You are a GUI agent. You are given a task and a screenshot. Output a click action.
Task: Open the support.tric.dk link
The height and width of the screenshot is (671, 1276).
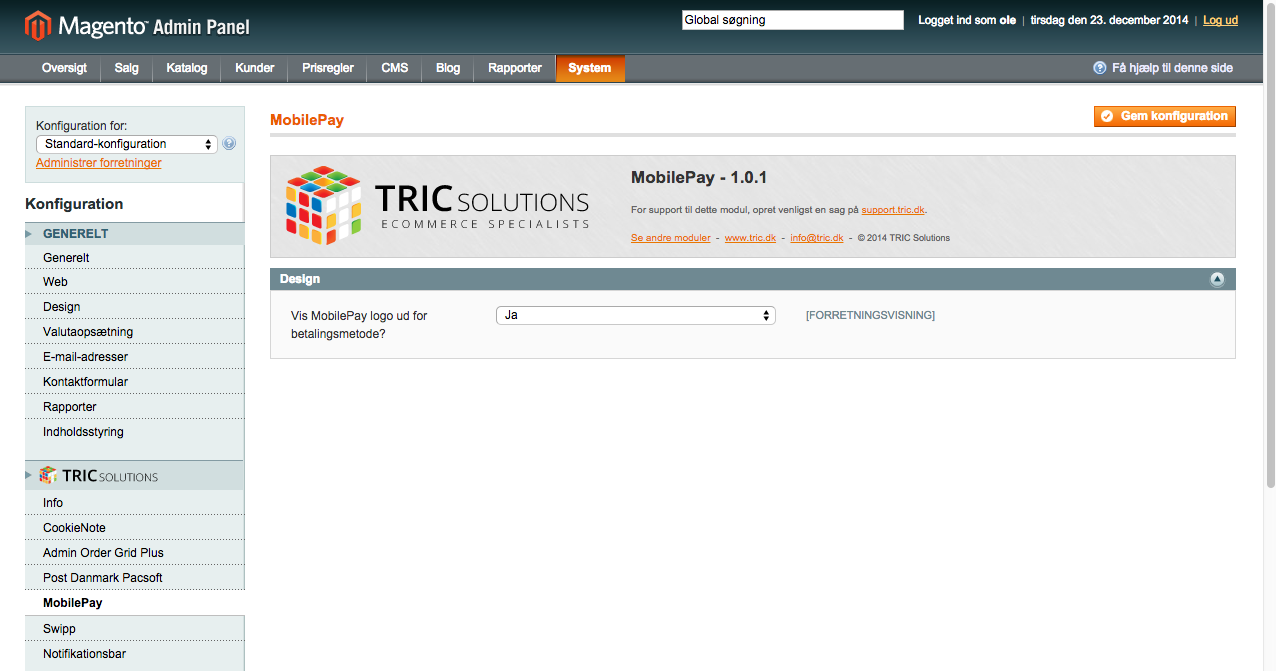[x=893, y=210]
